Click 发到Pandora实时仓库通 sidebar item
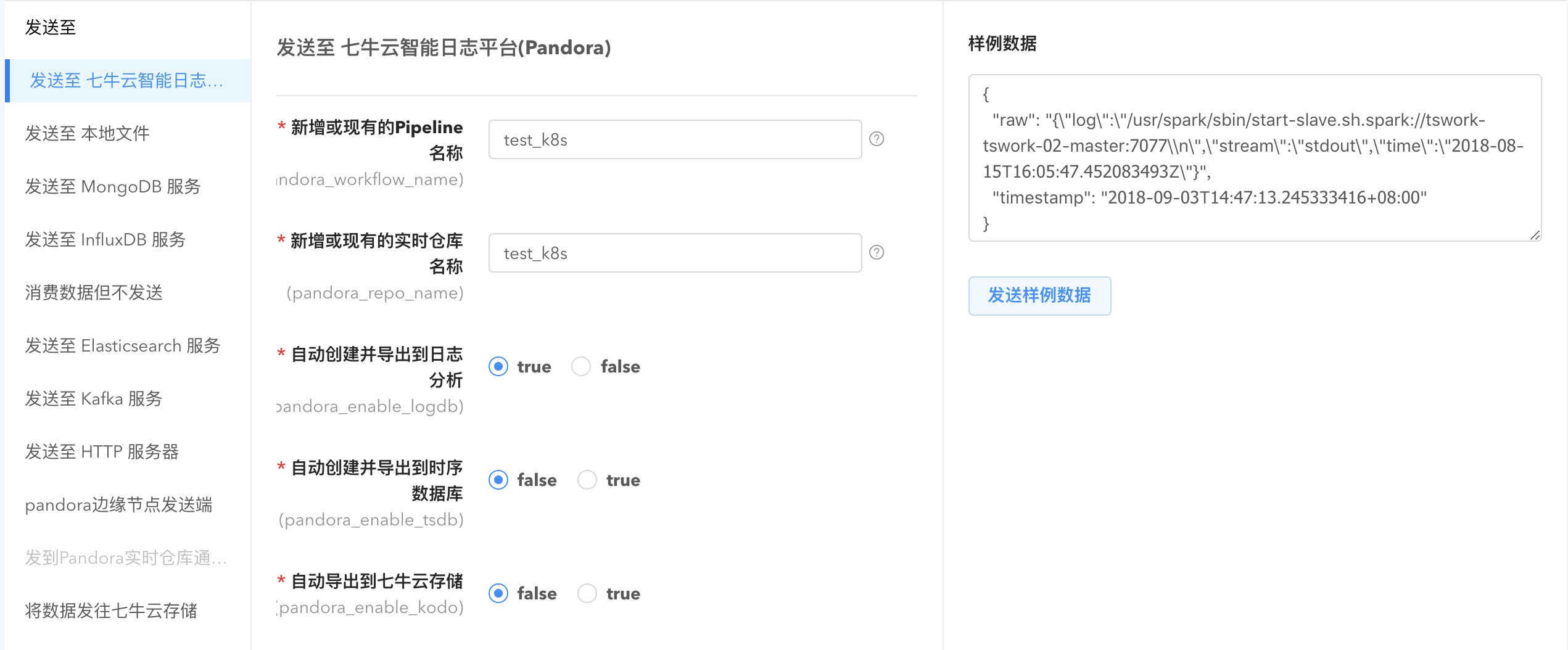 tap(128, 557)
